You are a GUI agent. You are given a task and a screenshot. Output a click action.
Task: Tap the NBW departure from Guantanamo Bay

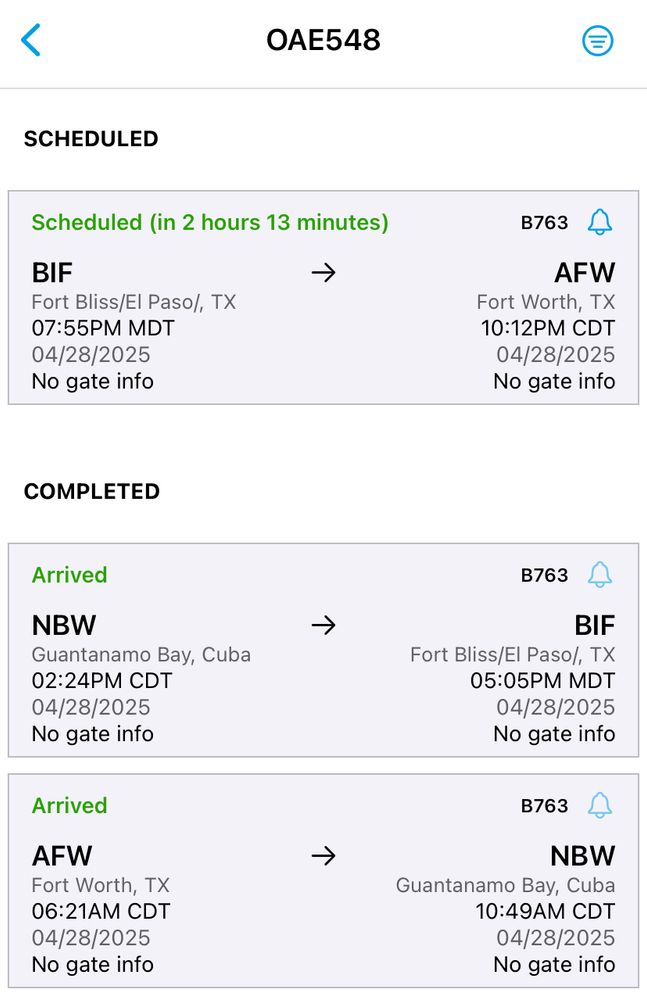pyautogui.click(x=64, y=626)
